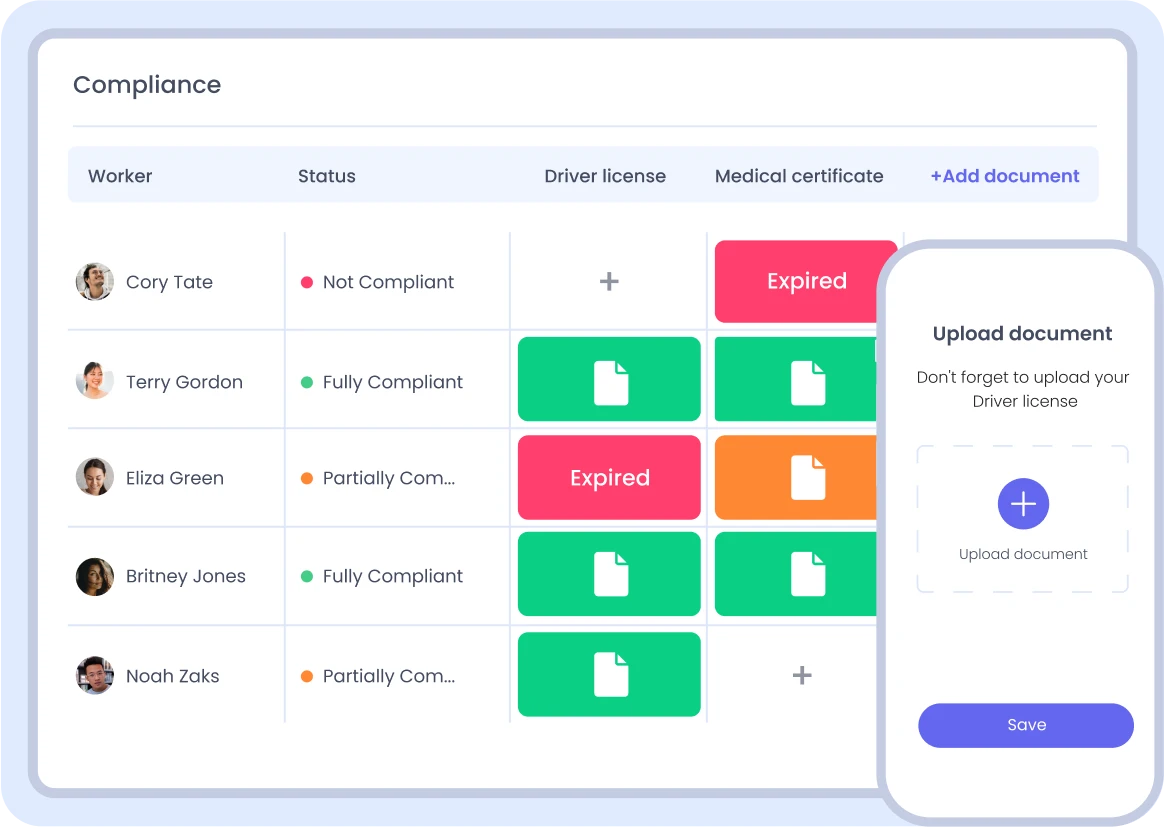Save the uploaded document
This screenshot has width=1164, height=827.
click(1026, 725)
